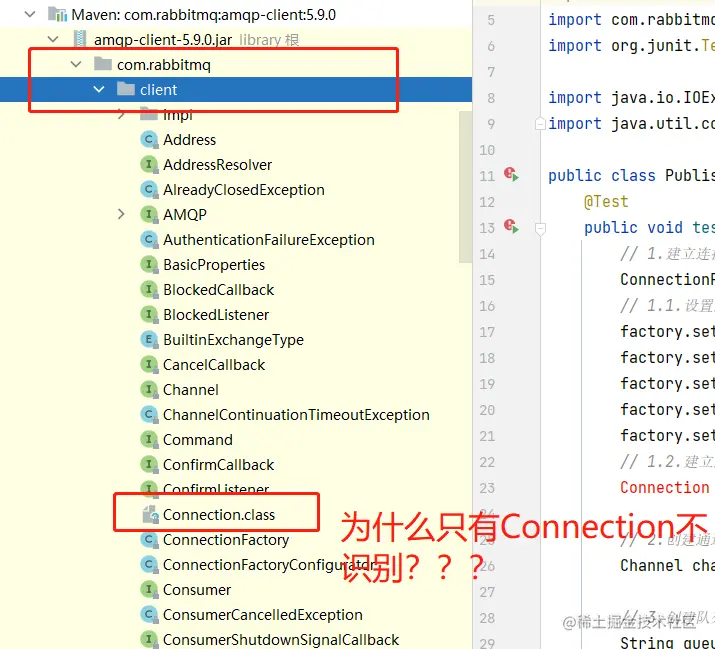Click the Maven library icon
Screen dimensions: 715x649
(57, 15)
